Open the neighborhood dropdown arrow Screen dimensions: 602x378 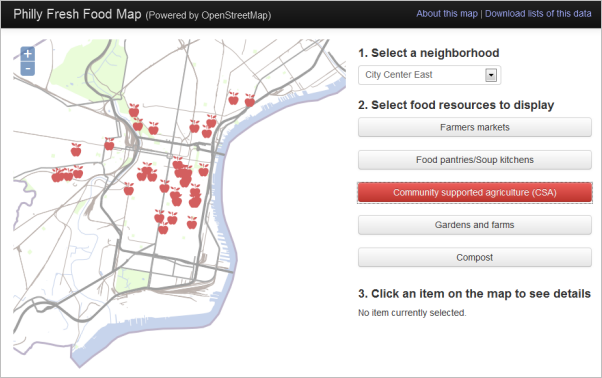(x=491, y=75)
